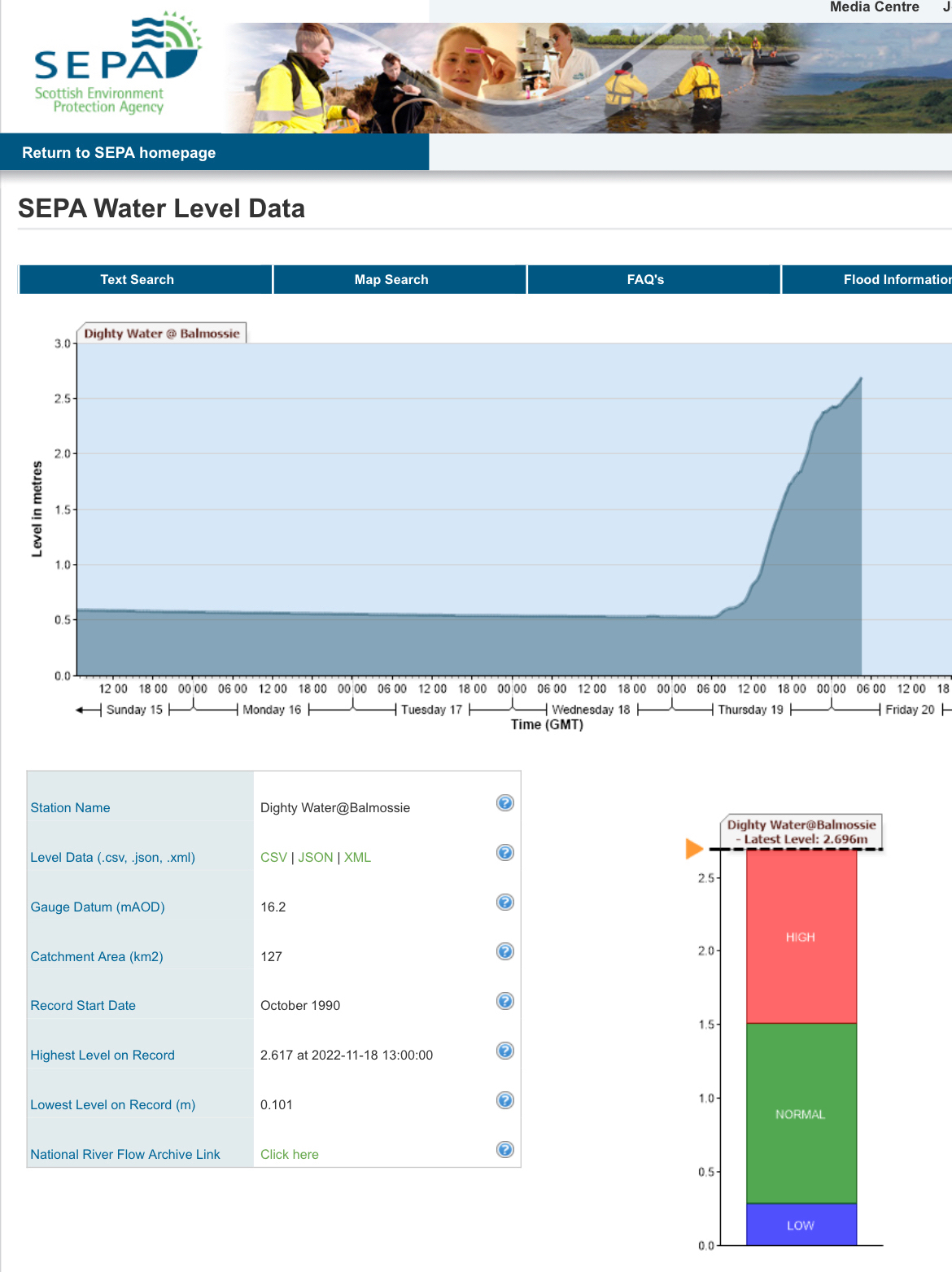Click orange latest level arrow marker

tap(693, 849)
